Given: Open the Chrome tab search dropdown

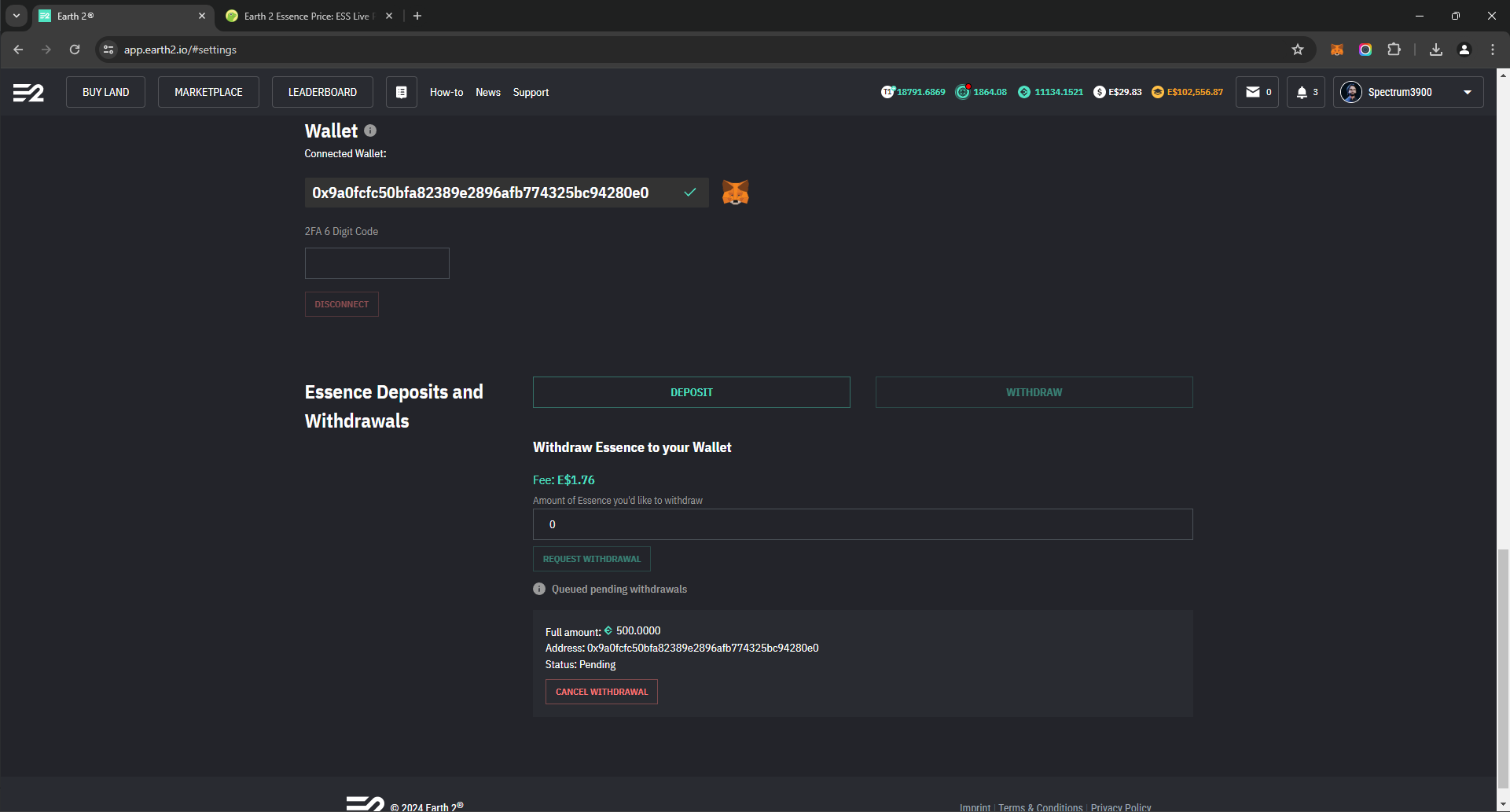Looking at the screenshot, I should click(x=17, y=16).
